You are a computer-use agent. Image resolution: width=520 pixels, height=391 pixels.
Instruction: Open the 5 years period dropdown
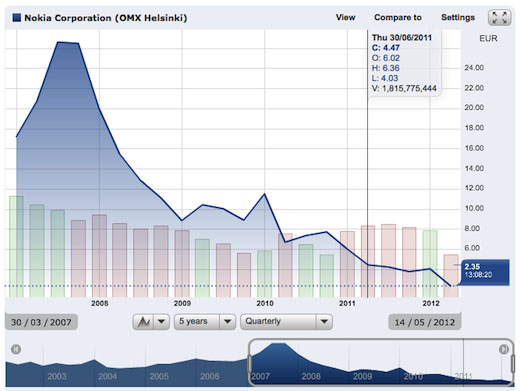[205, 322]
